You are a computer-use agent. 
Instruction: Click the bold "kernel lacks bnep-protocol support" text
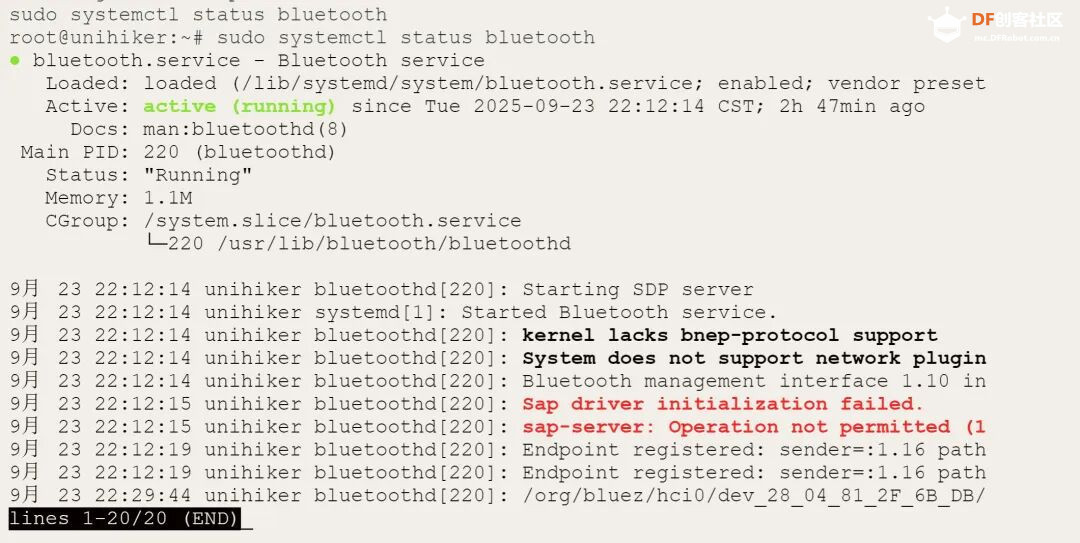click(x=729, y=336)
